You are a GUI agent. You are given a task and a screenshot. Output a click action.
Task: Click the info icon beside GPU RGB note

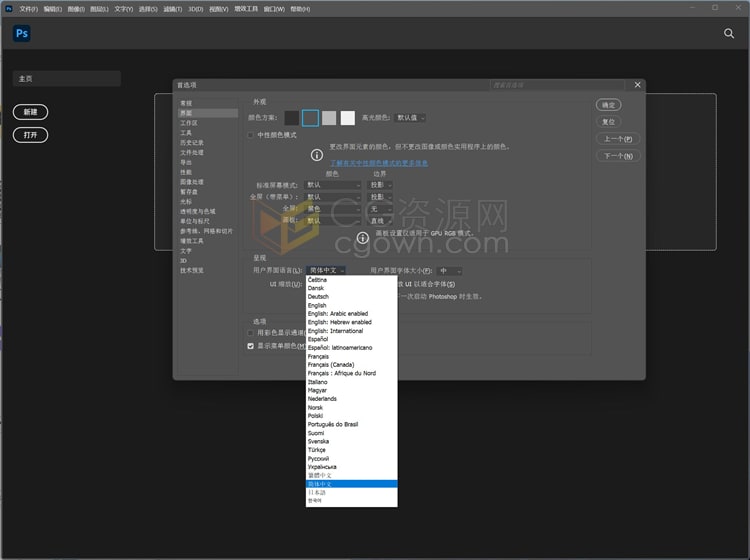[363, 238]
